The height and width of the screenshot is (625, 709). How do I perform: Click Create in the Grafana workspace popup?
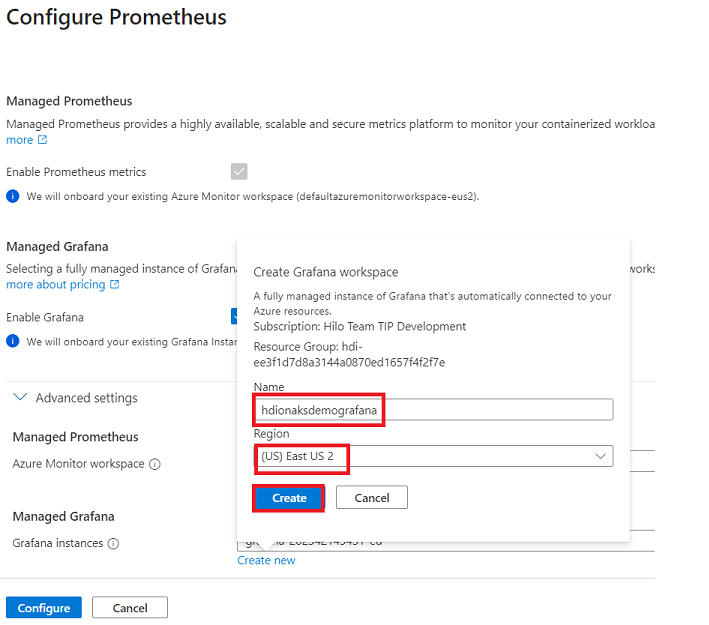click(x=289, y=498)
